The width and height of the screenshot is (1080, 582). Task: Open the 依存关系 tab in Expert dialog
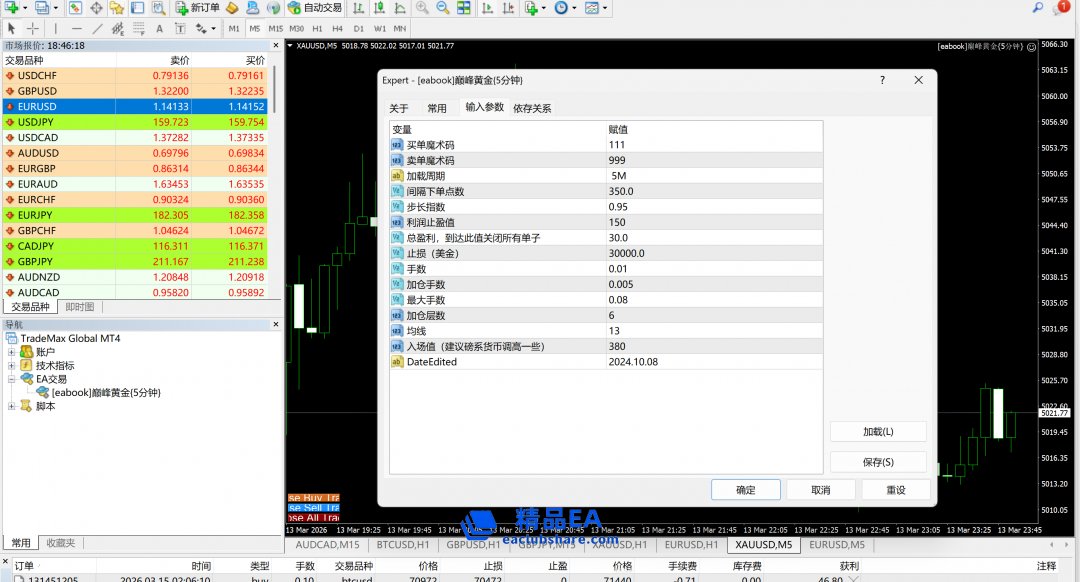(532, 108)
